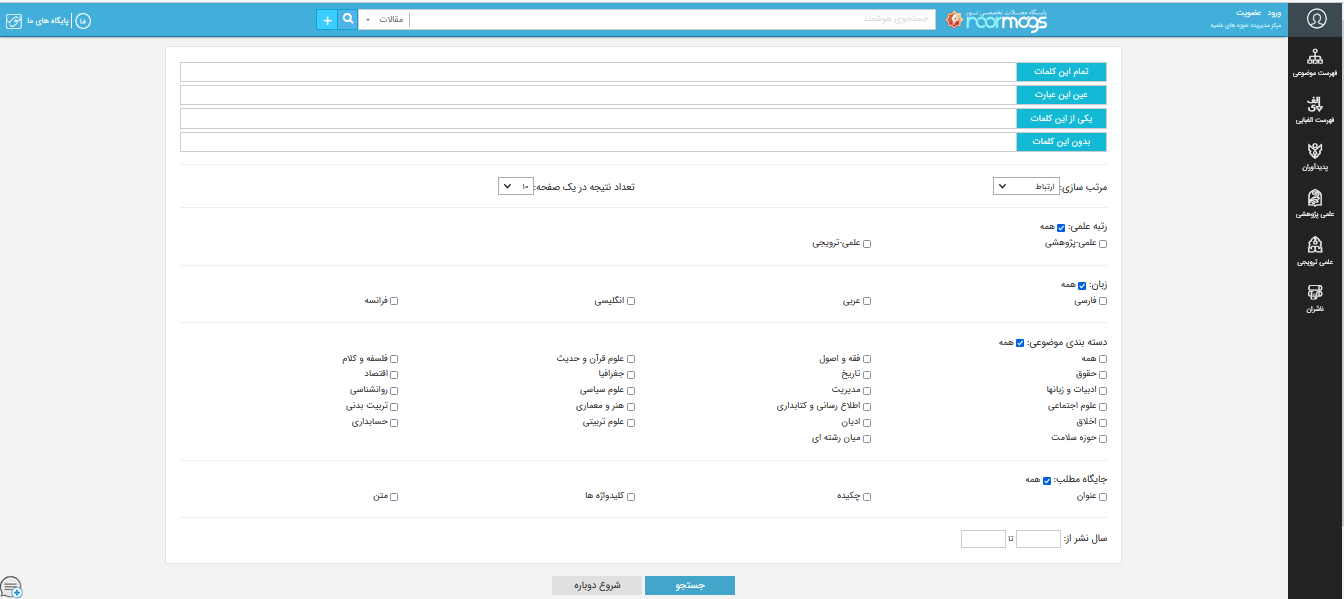Check the فارسی language checkbox

click(1103, 301)
